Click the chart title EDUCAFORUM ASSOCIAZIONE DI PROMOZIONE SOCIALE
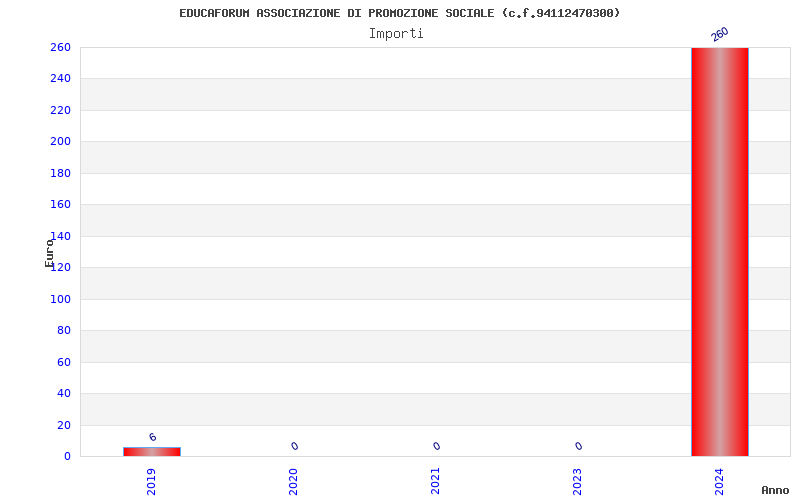 399,13
